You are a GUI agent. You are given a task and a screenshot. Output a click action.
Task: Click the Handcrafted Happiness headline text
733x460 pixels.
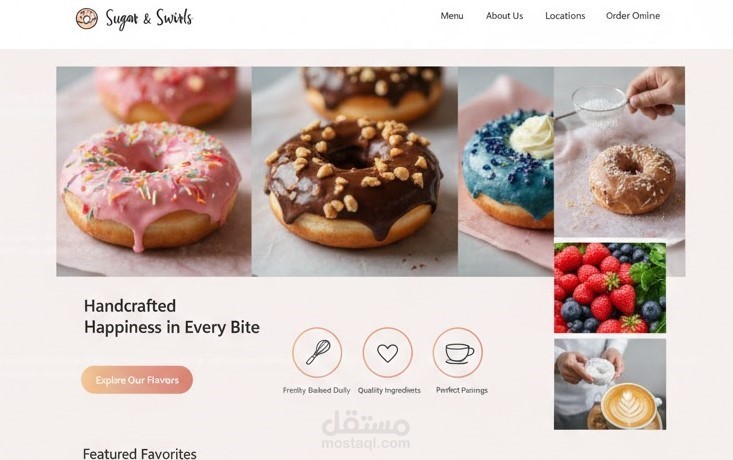(x=172, y=316)
